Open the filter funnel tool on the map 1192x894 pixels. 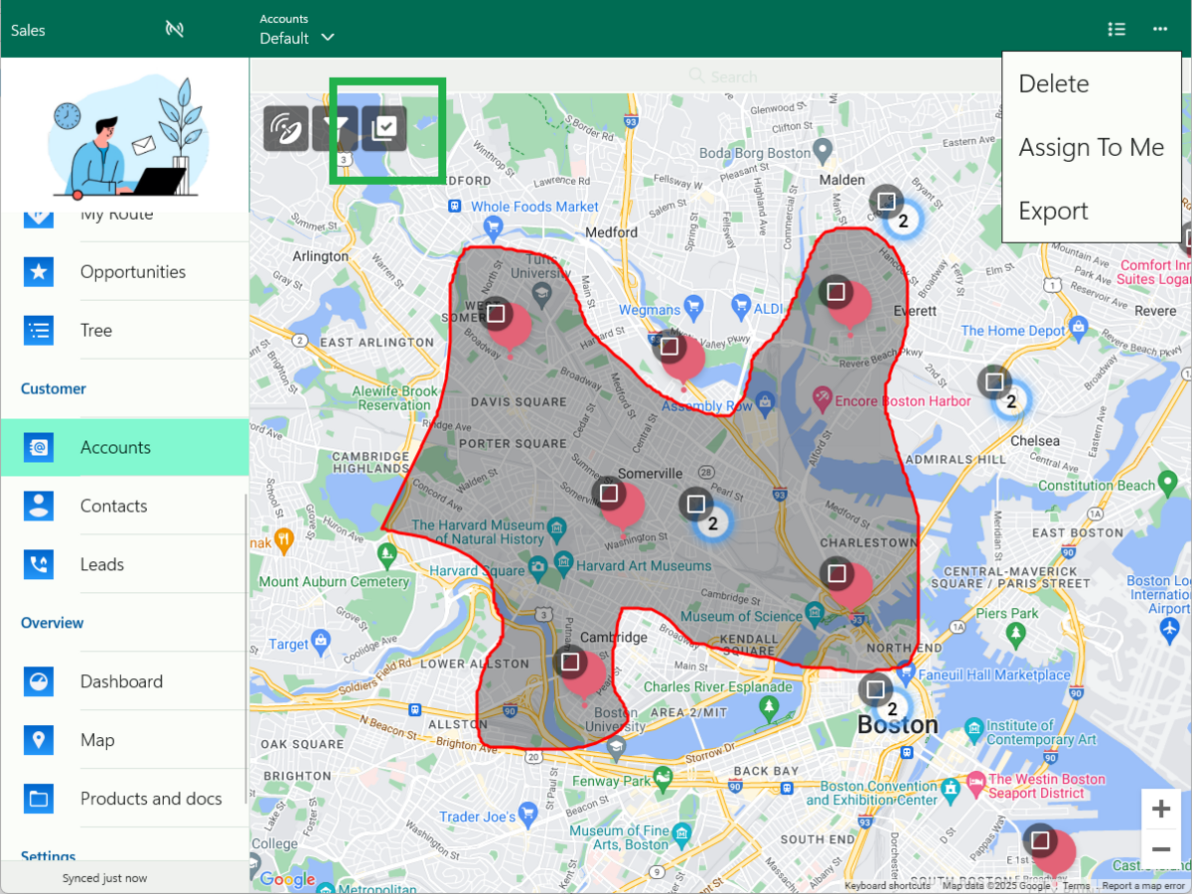click(335, 128)
